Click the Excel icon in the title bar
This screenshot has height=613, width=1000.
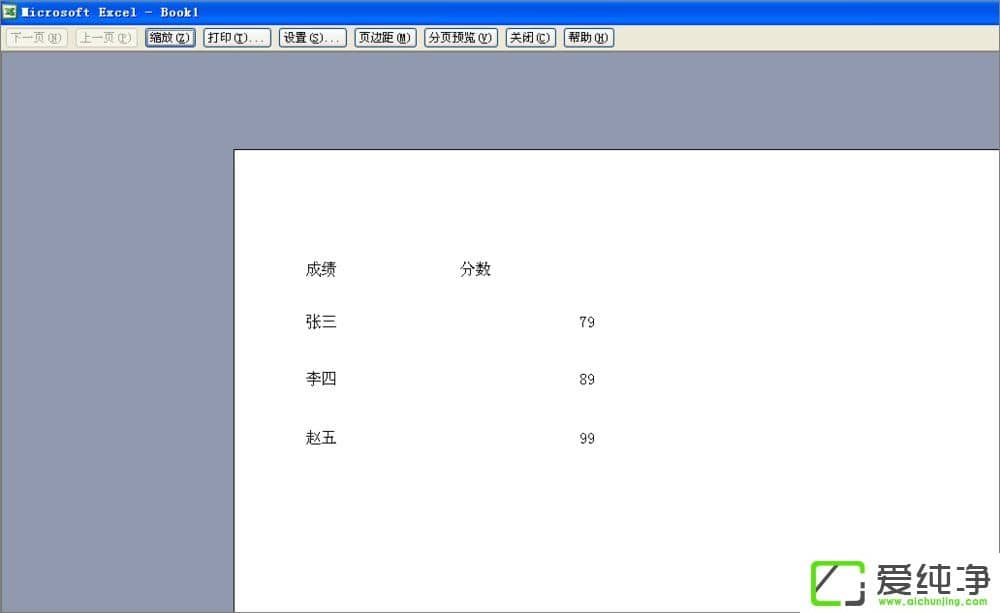10,12
